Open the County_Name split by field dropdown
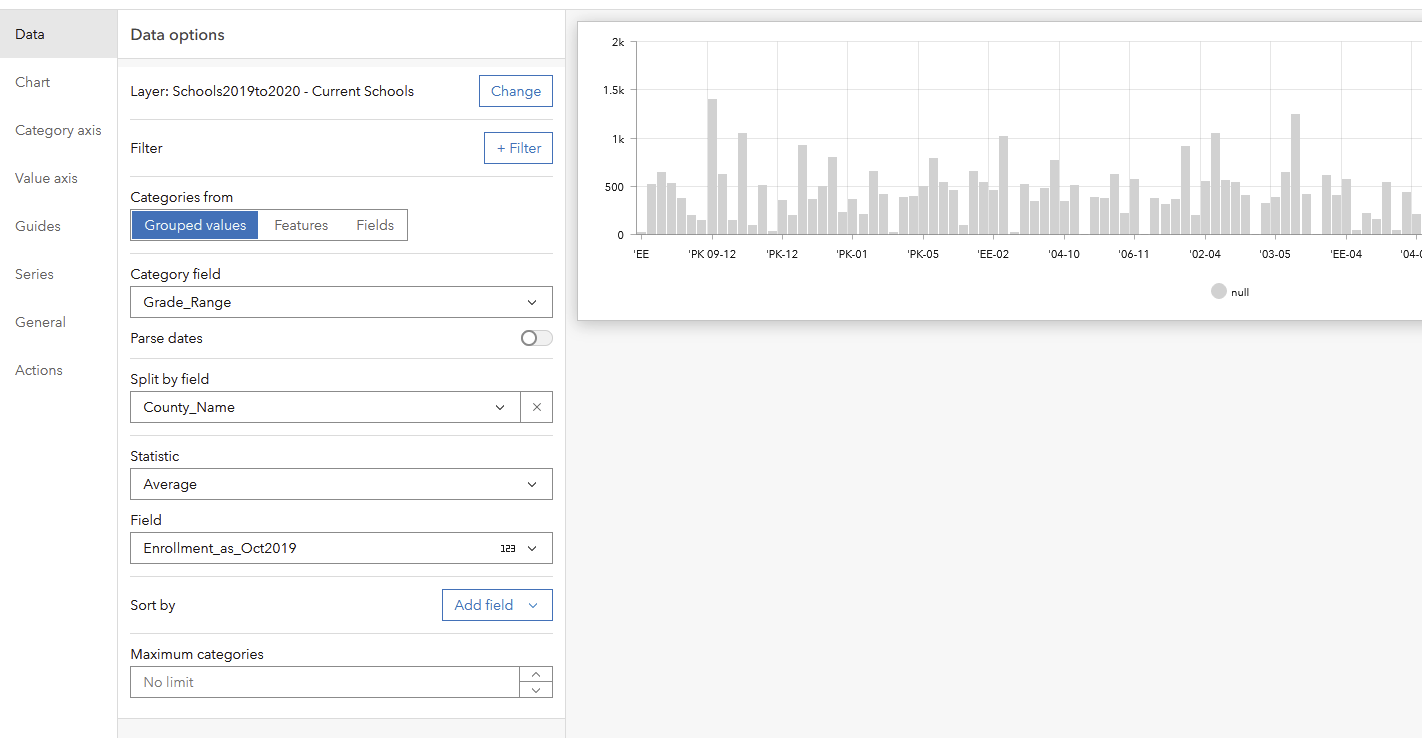 pos(325,407)
